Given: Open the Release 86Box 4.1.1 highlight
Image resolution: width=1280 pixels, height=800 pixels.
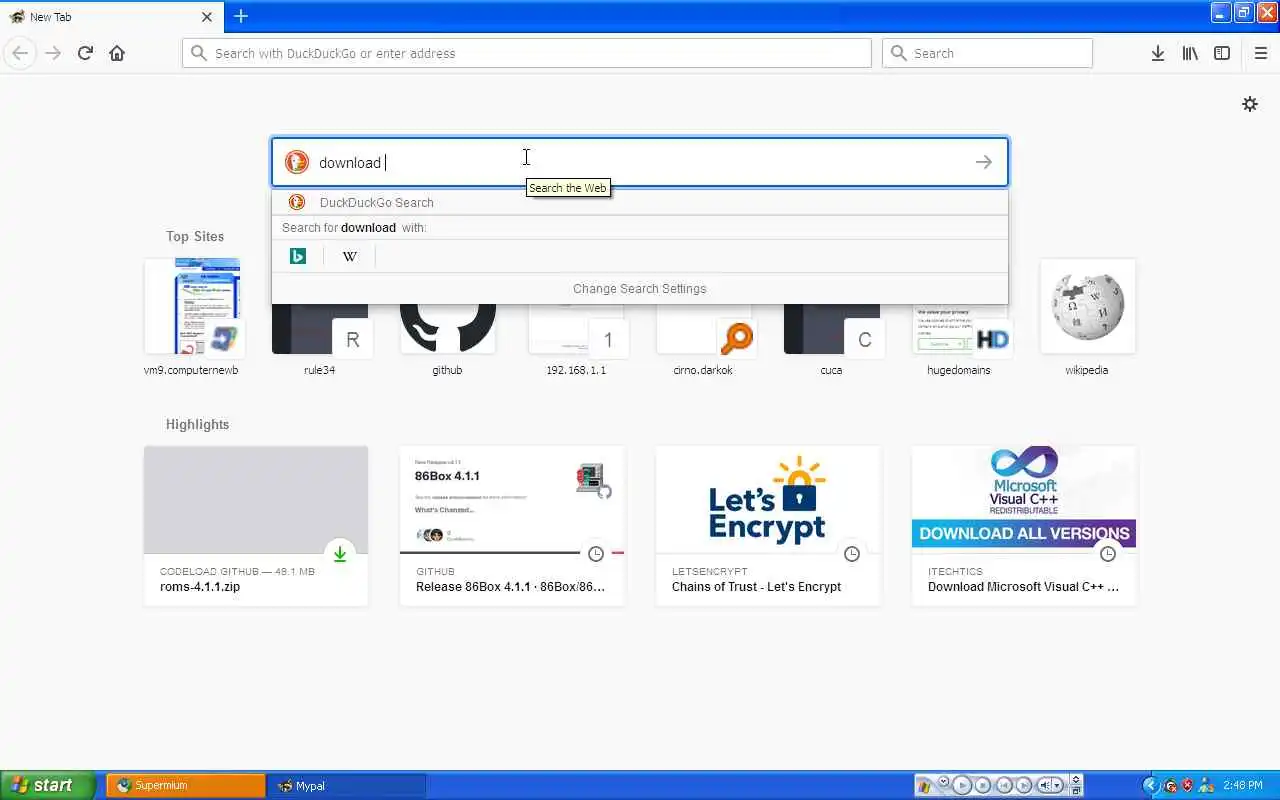Looking at the screenshot, I should 512,525.
